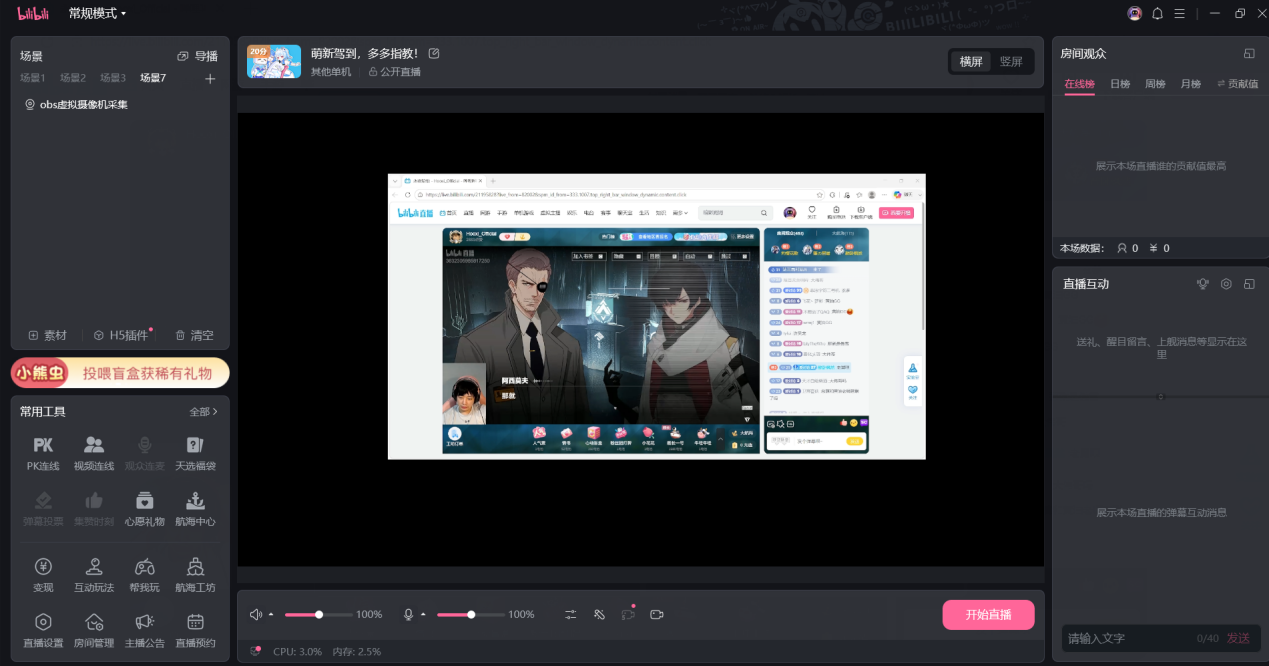
Task: Switch to 在线榜 tab
Action: click(1079, 84)
